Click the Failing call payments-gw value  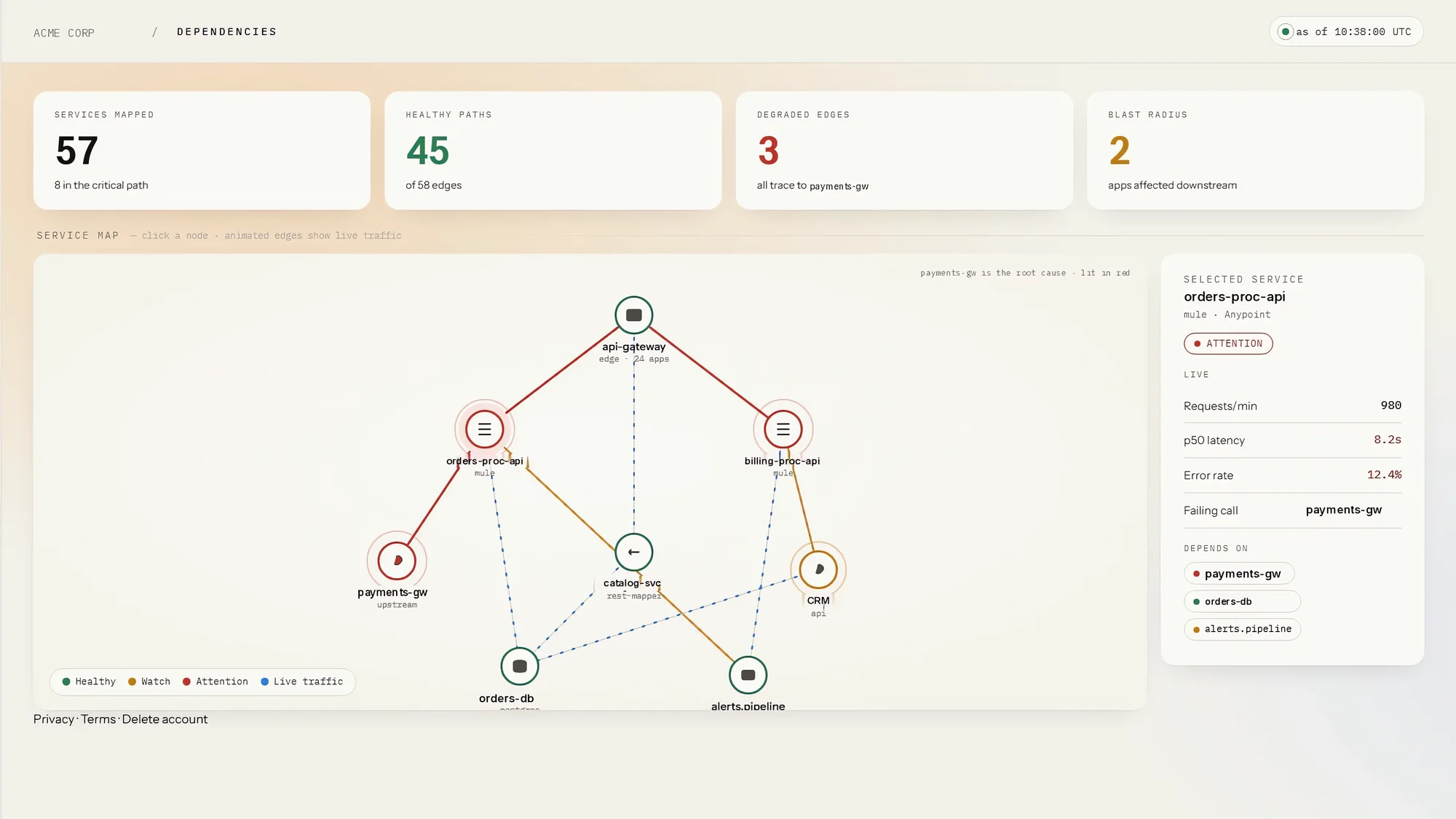click(1344, 510)
